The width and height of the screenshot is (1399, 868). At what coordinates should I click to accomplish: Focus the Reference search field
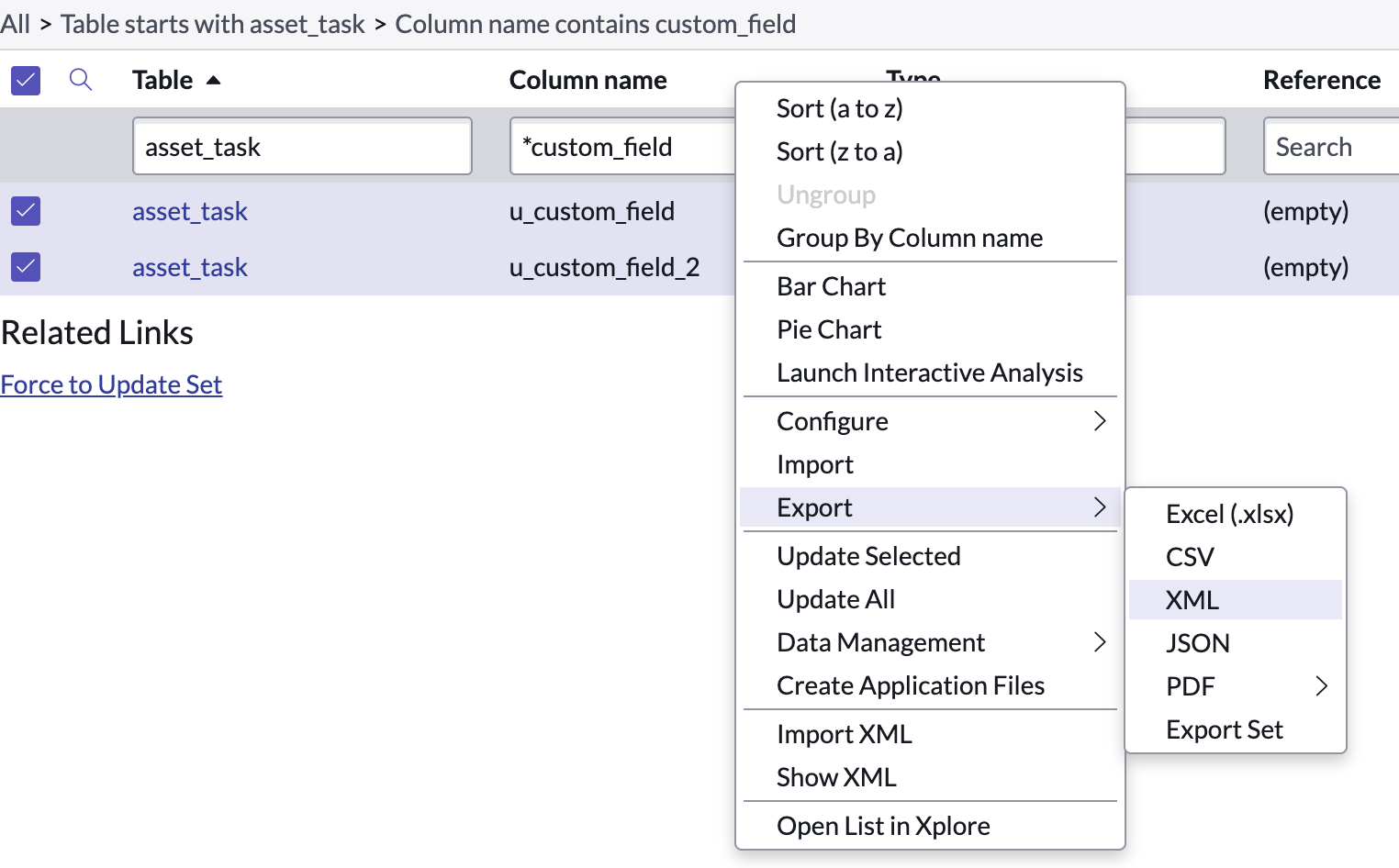coord(1331,146)
